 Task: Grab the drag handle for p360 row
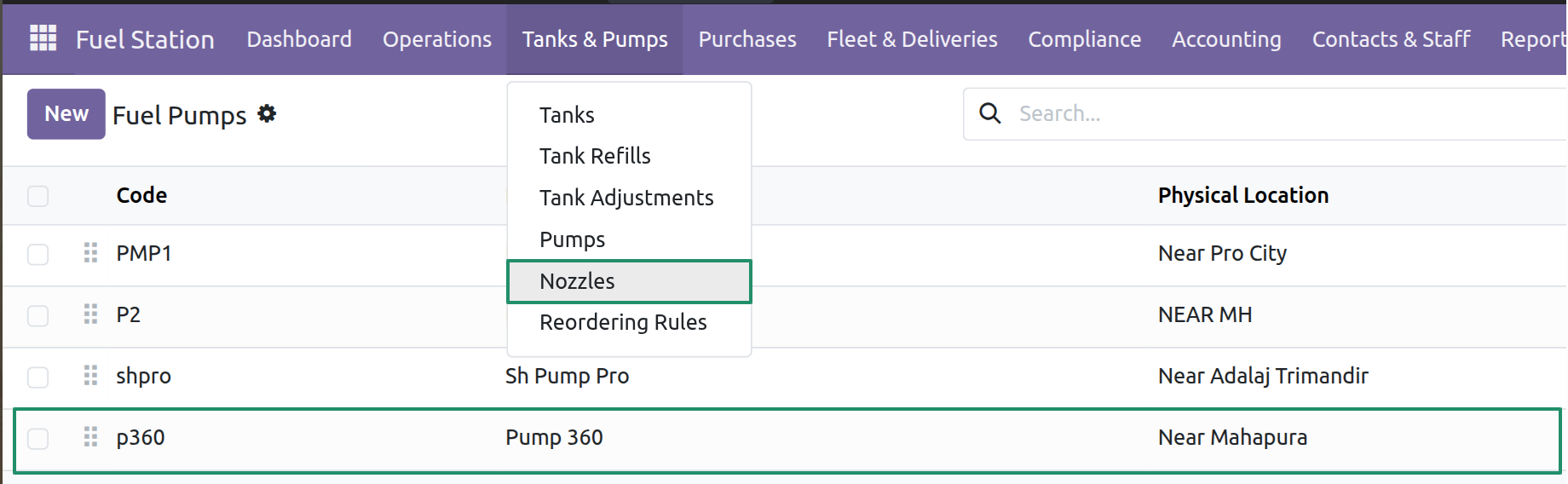point(90,437)
